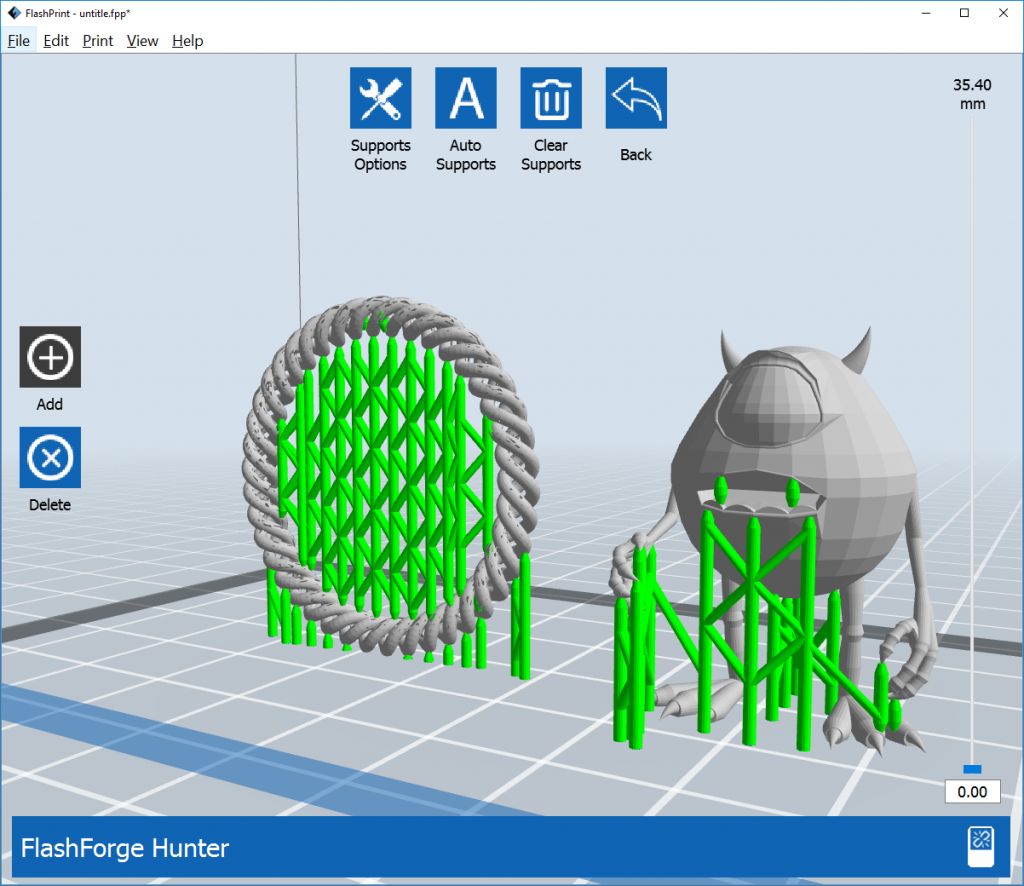Click the printer connection status icon
The height and width of the screenshot is (886, 1024).
(980, 847)
